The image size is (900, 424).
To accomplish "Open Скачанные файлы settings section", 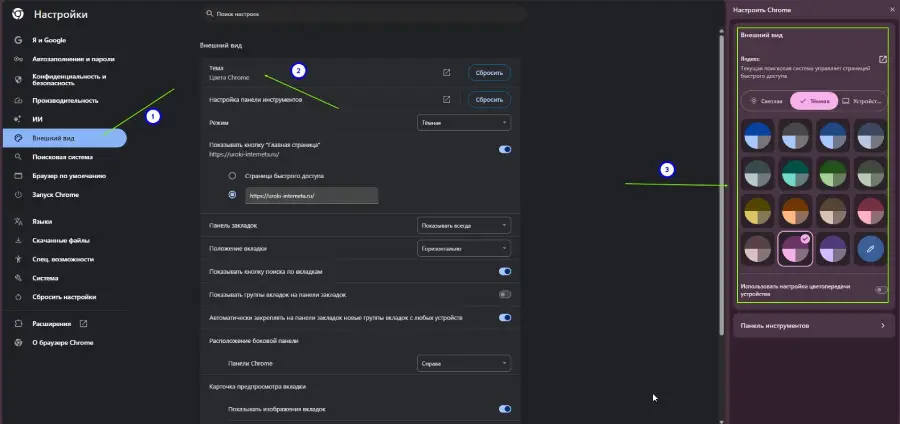I will [x=64, y=240].
